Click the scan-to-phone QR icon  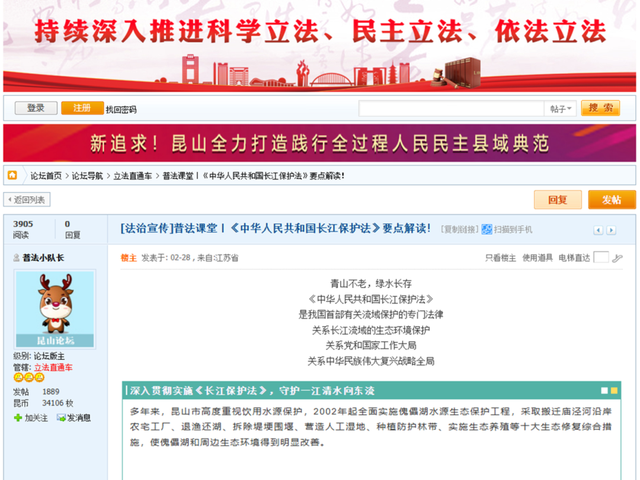coord(487,229)
